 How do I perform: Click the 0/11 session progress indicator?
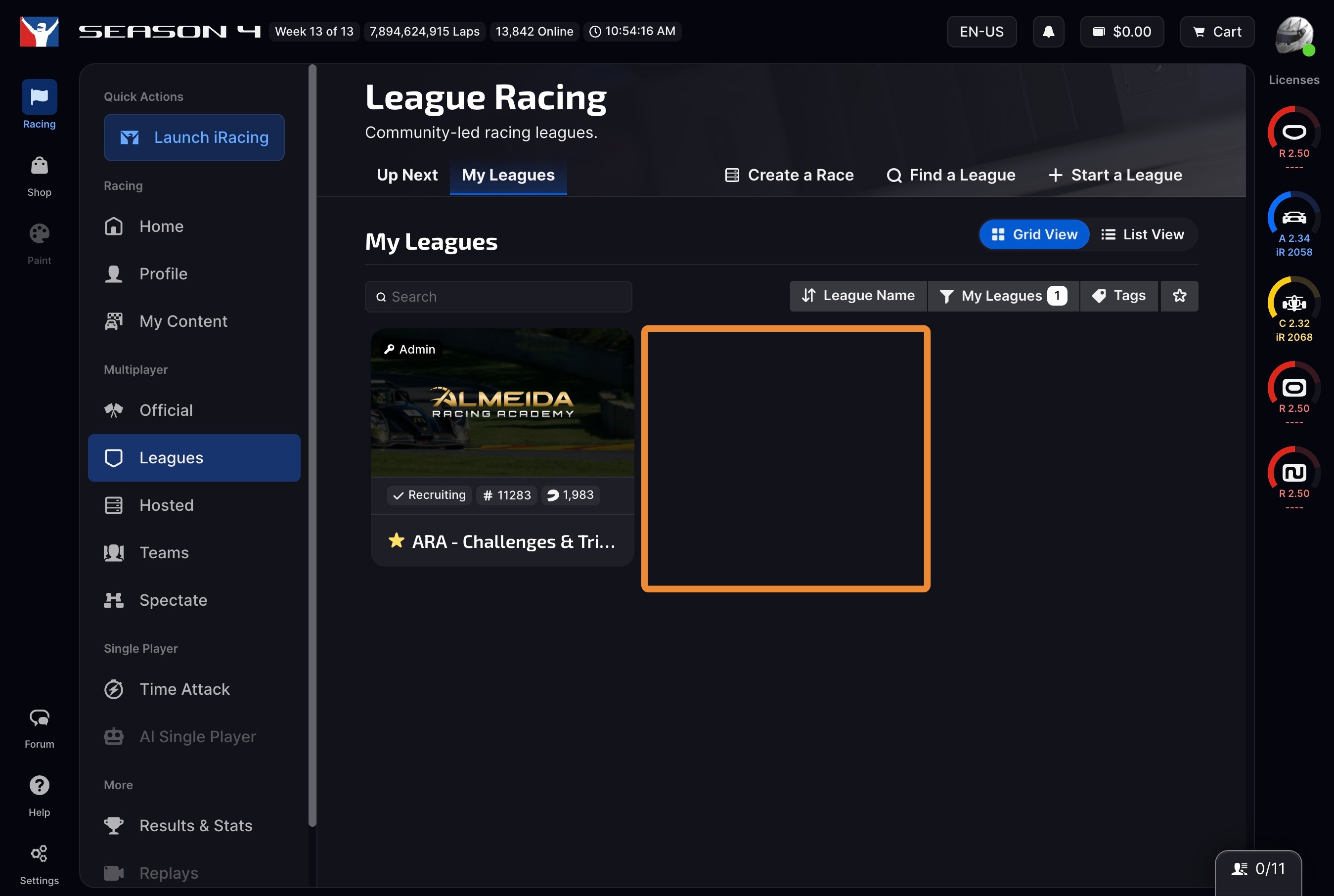point(1258,868)
